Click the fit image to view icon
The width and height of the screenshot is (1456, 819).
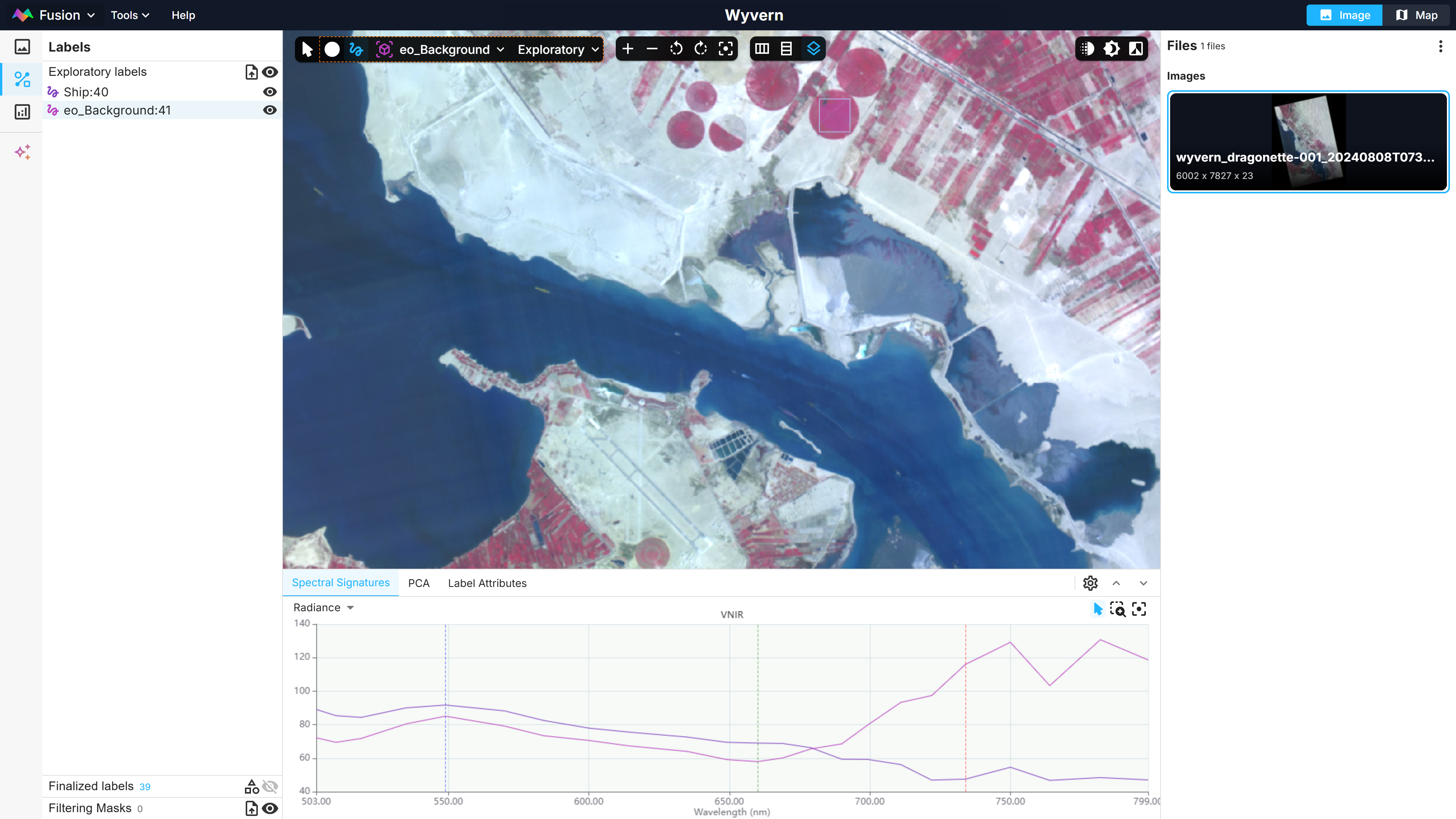pyautogui.click(x=725, y=49)
